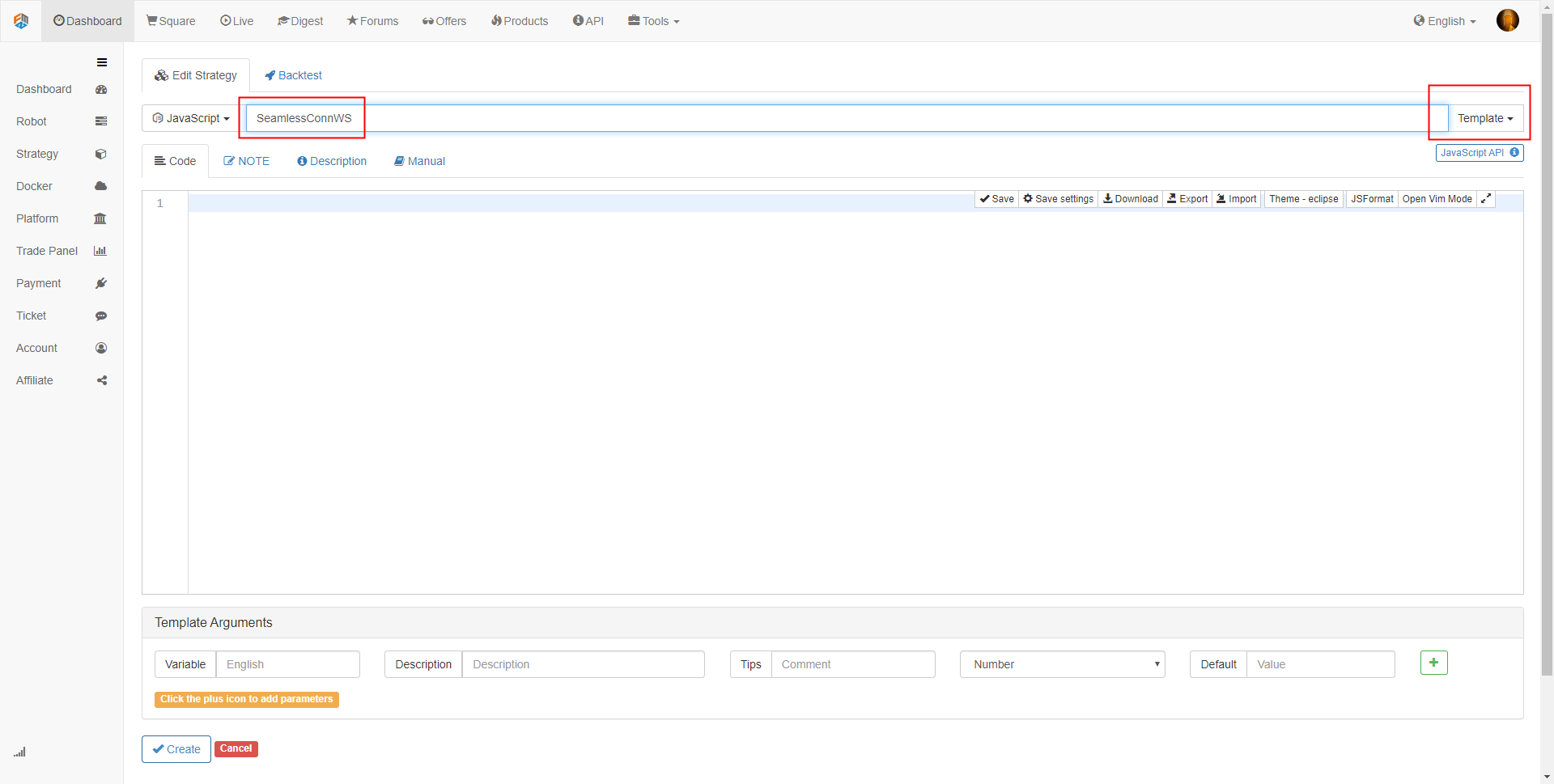Export the strategy

[1187, 199]
